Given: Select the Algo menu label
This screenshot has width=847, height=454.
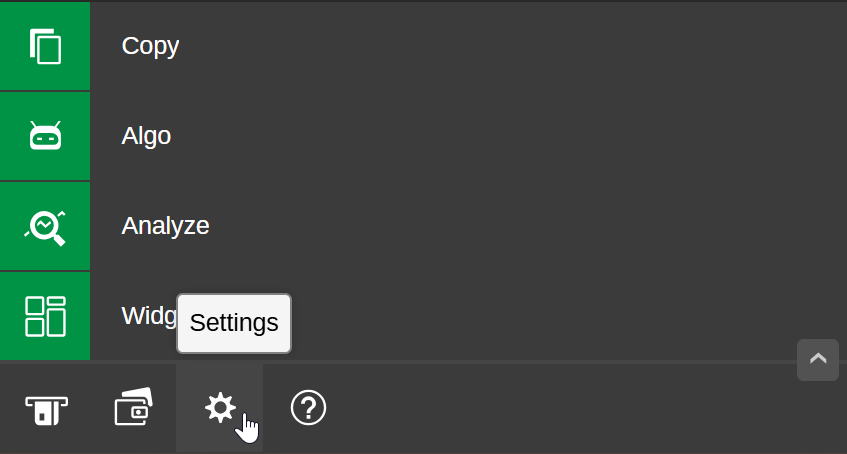Looking at the screenshot, I should [146, 136].
